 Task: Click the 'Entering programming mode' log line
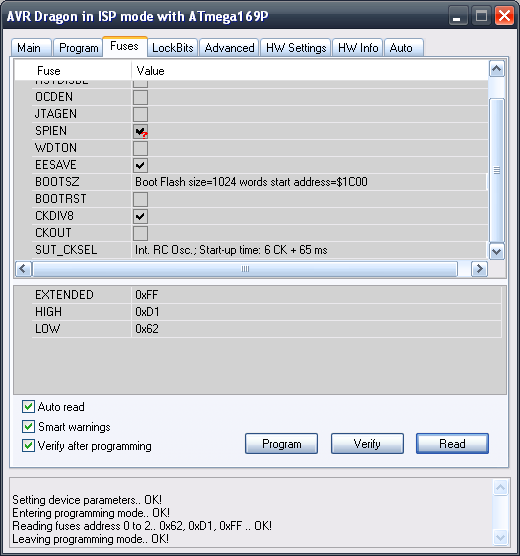pyautogui.click(x=91, y=513)
